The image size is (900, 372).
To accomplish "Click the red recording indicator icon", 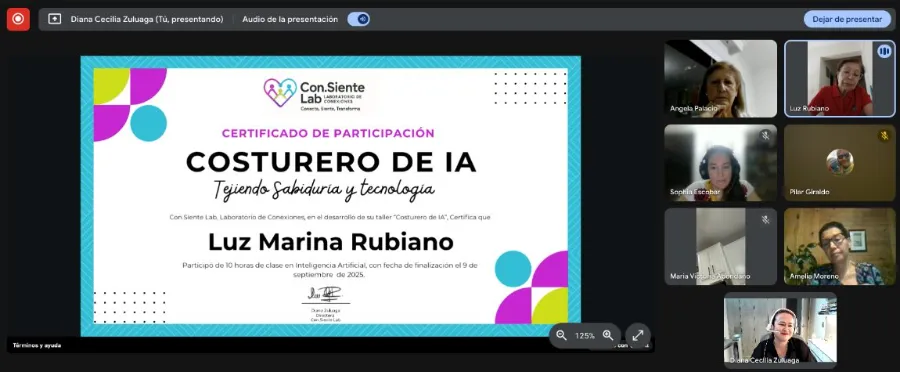I will pos(18,19).
